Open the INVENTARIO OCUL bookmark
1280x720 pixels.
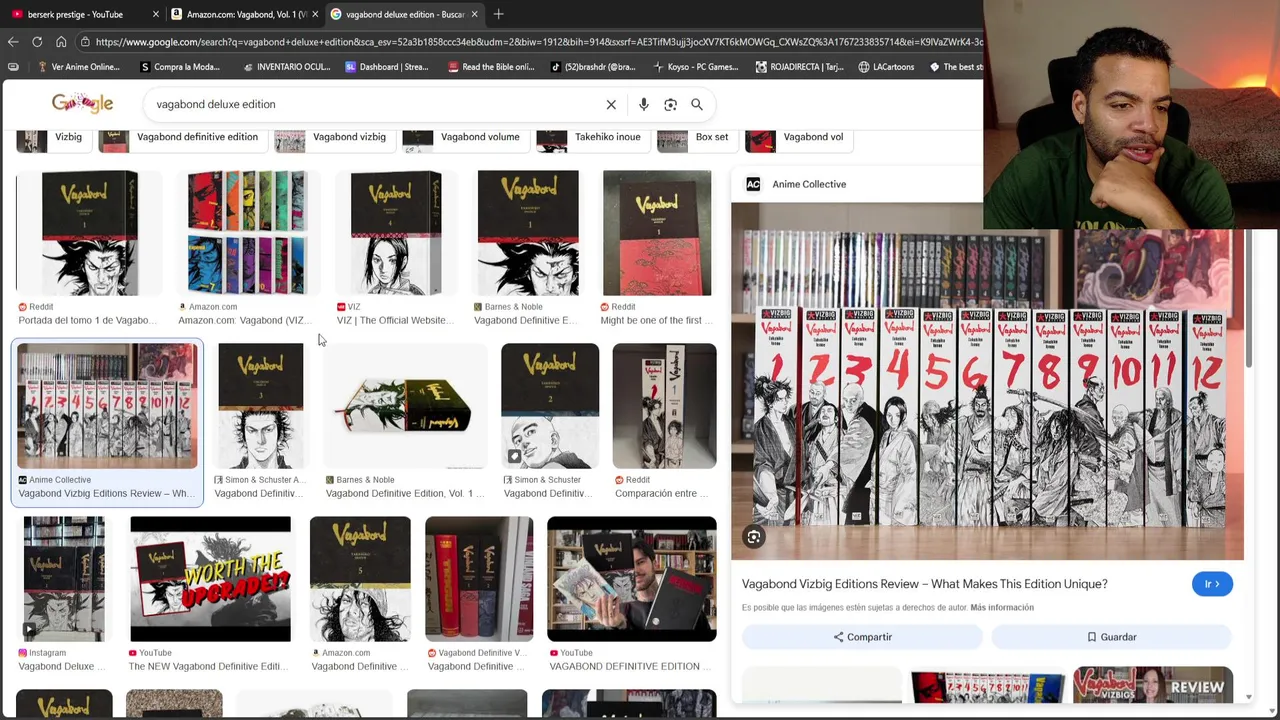(286, 67)
